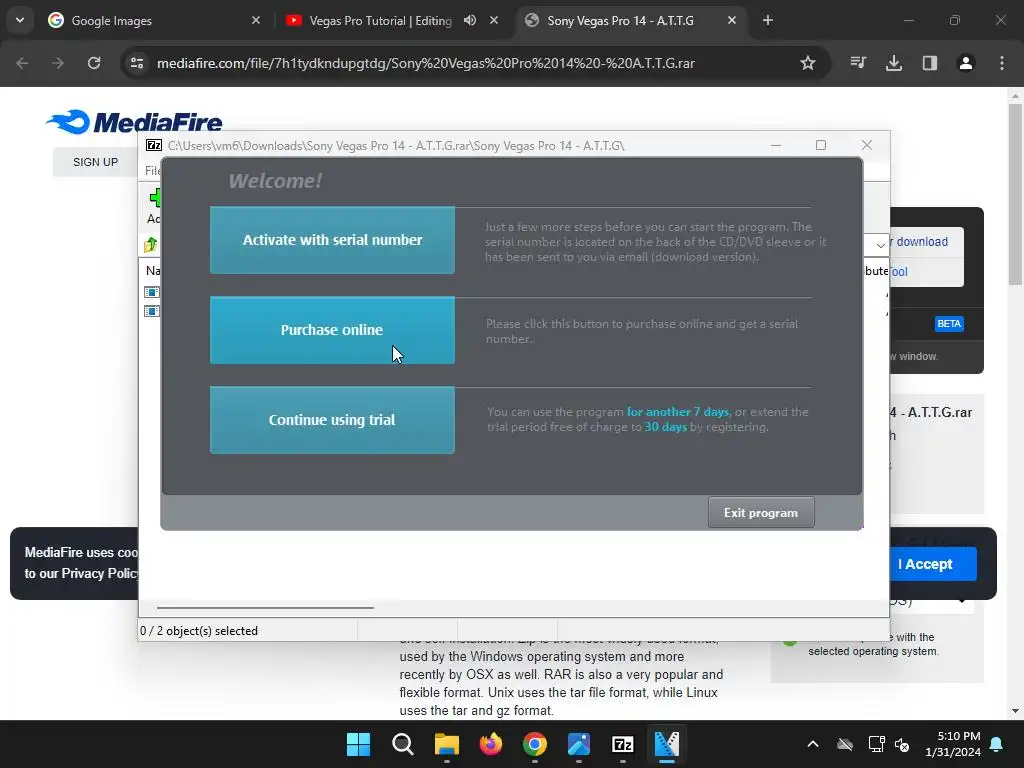The width and height of the screenshot is (1024, 768).
Task: Open the clock showing 5:10 PM
Action: (x=952, y=744)
